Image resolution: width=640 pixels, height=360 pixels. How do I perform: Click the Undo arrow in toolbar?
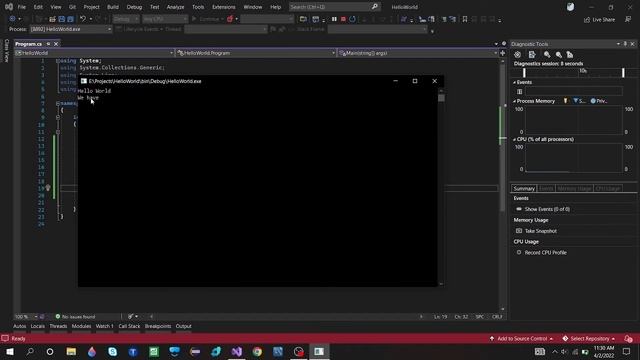(83, 19)
